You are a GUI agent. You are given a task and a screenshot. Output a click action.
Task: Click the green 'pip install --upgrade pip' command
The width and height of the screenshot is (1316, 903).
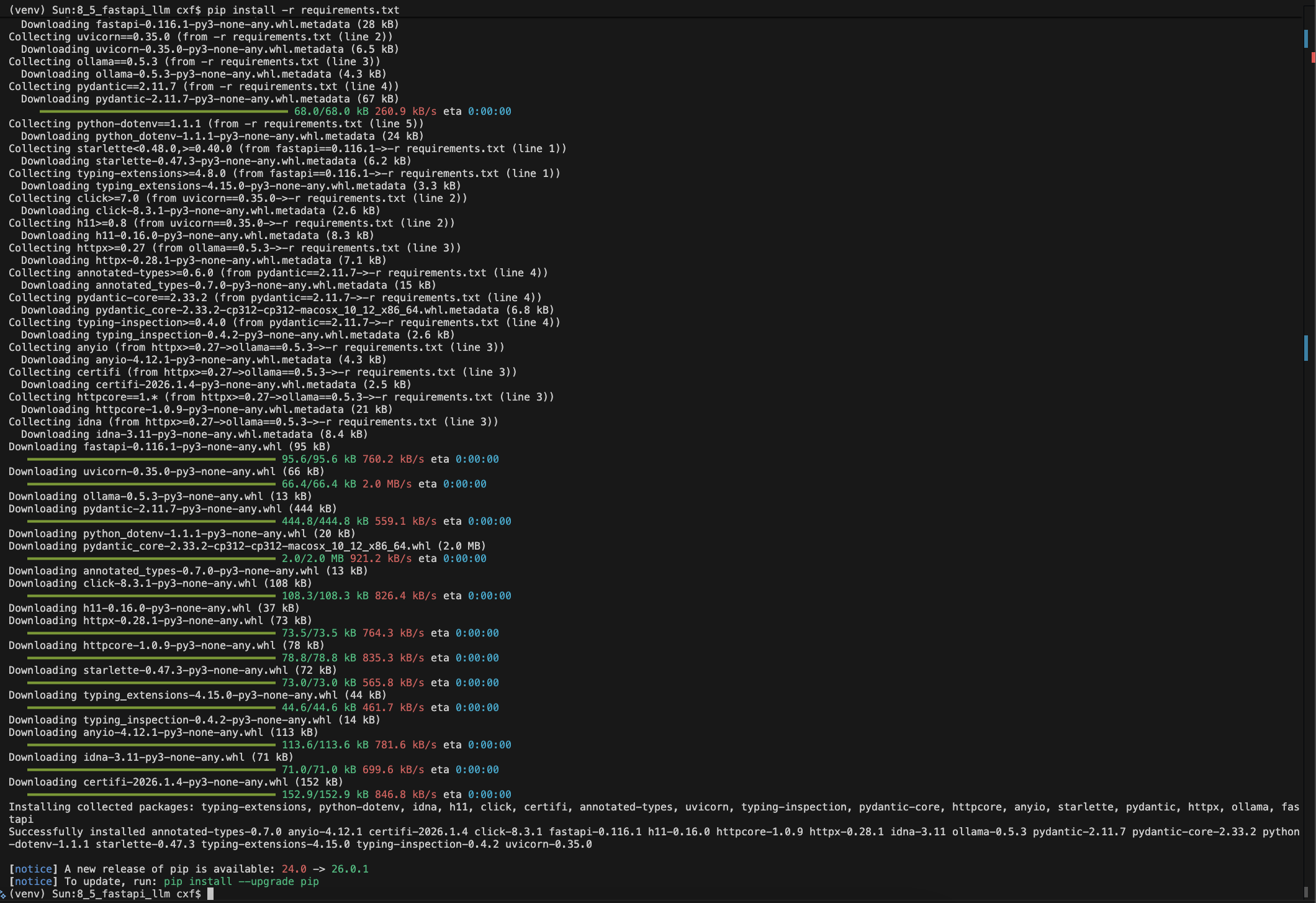(x=241, y=881)
